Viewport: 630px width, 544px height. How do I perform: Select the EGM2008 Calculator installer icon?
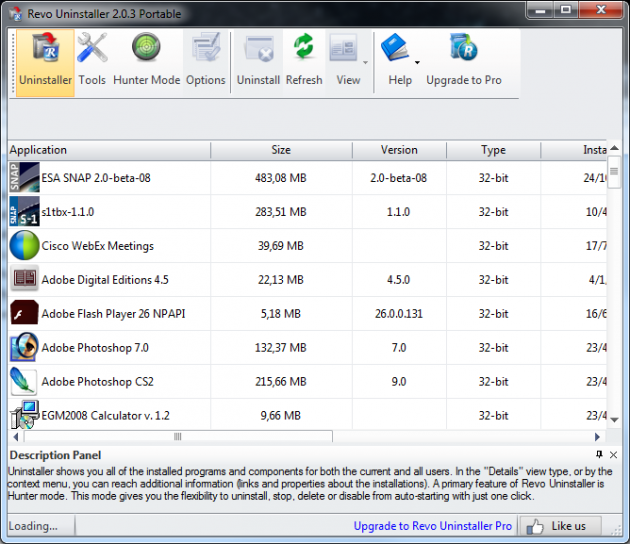(x=25, y=414)
